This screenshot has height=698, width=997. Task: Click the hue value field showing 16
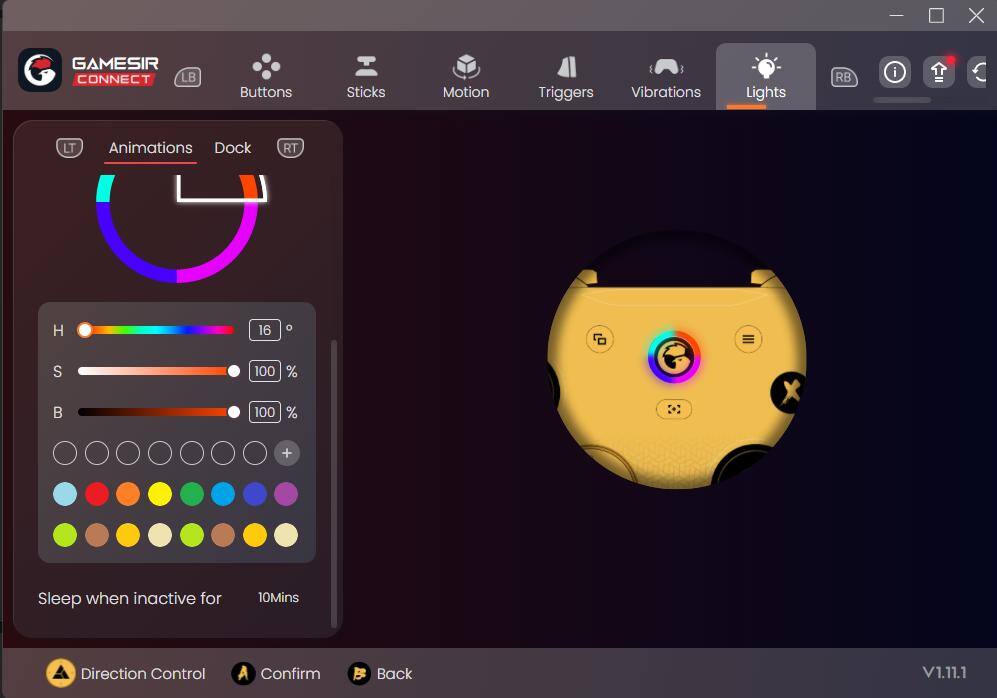pos(265,330)
